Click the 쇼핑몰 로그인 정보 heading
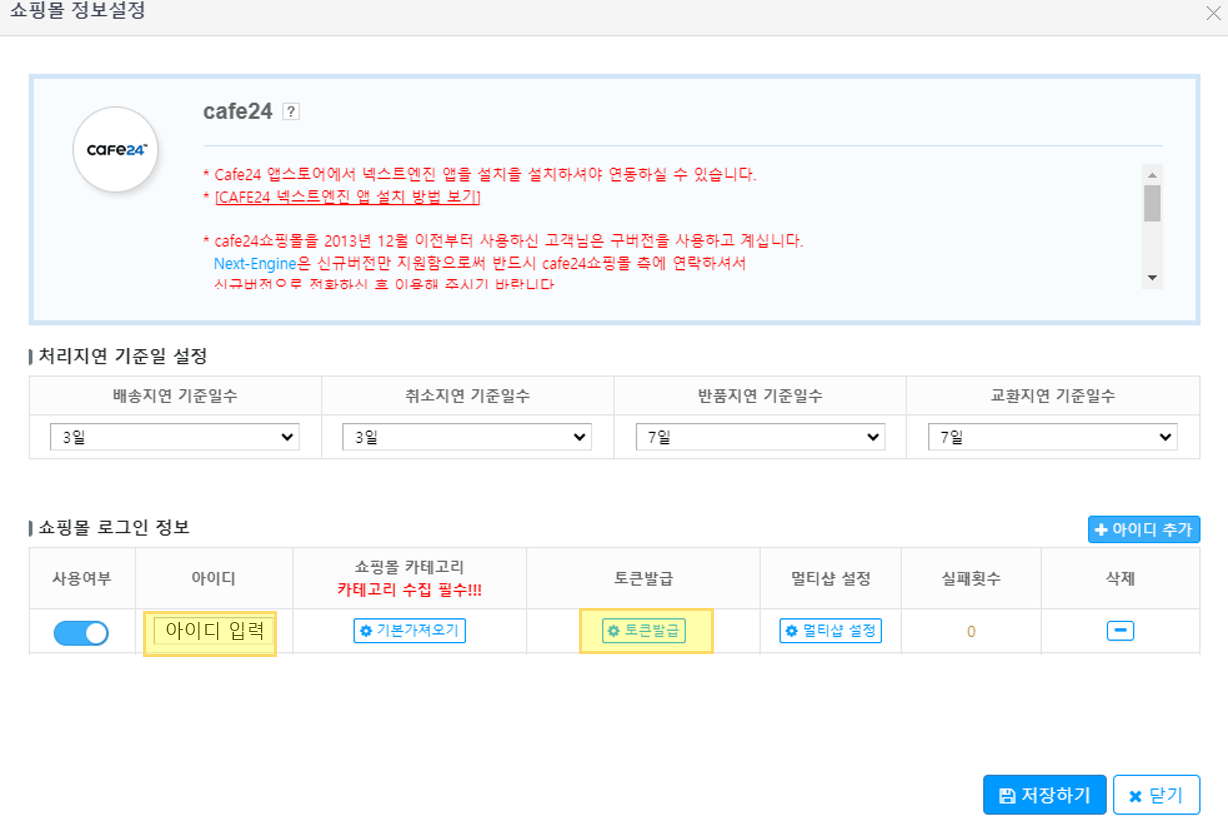This screenshot has width=1228, height=821. pyautogui.click(x=113, y=527)
